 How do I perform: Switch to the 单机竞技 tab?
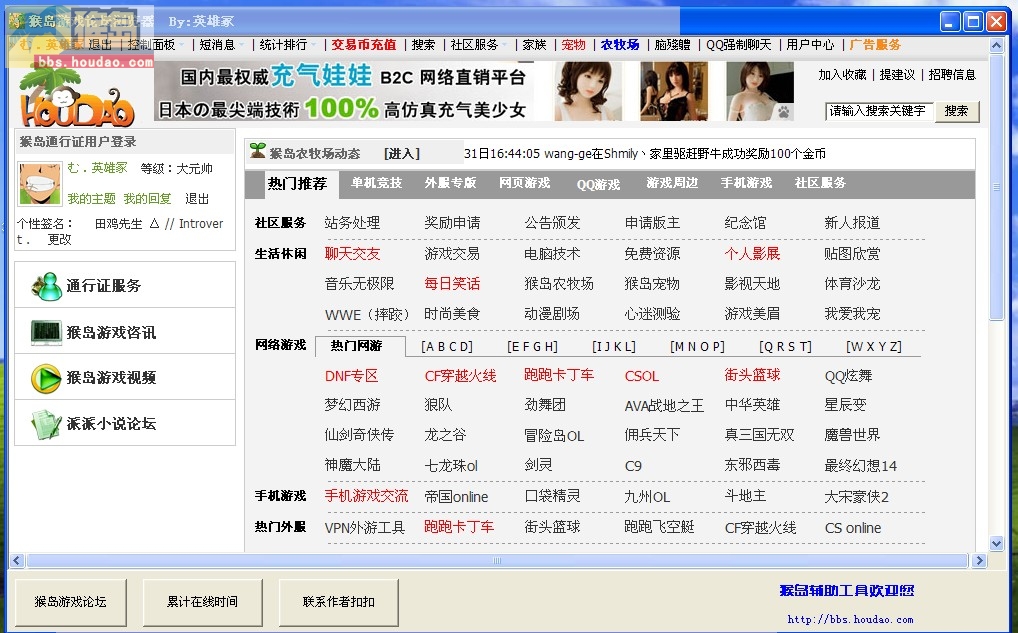pyautogui.click(x=377, y=183)
